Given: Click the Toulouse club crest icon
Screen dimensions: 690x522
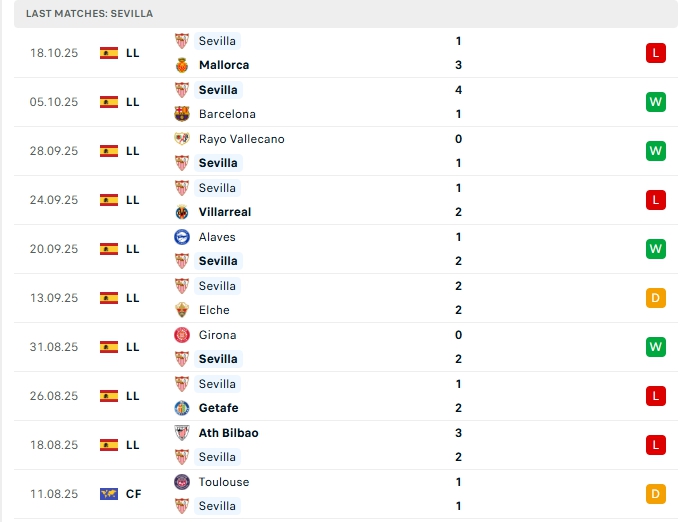Looking at the screenshot, I should pyautogui.click(x=182, y=482).
